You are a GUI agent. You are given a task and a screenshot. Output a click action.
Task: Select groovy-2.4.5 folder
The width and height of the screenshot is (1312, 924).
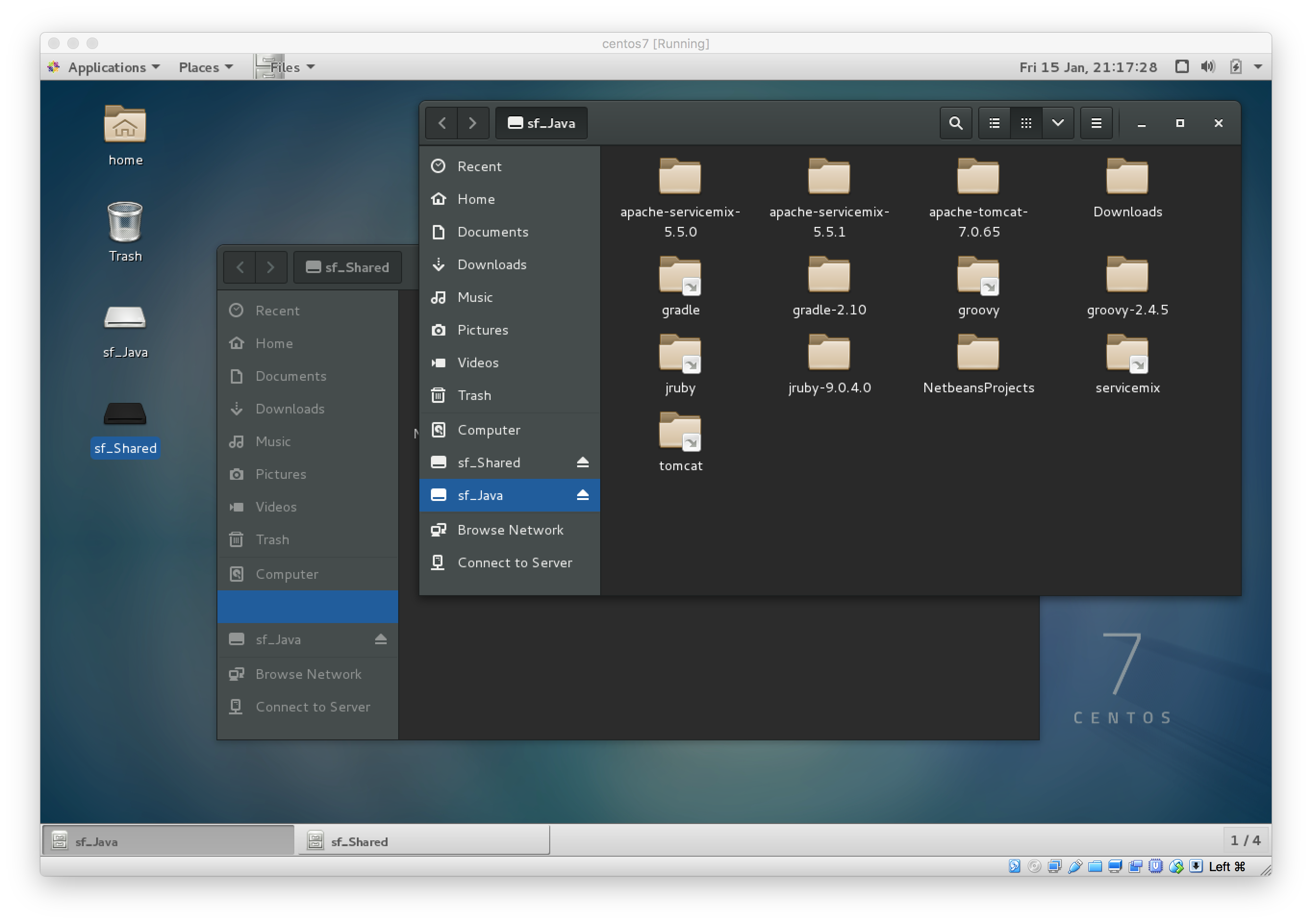click(x=1127, y=286)
